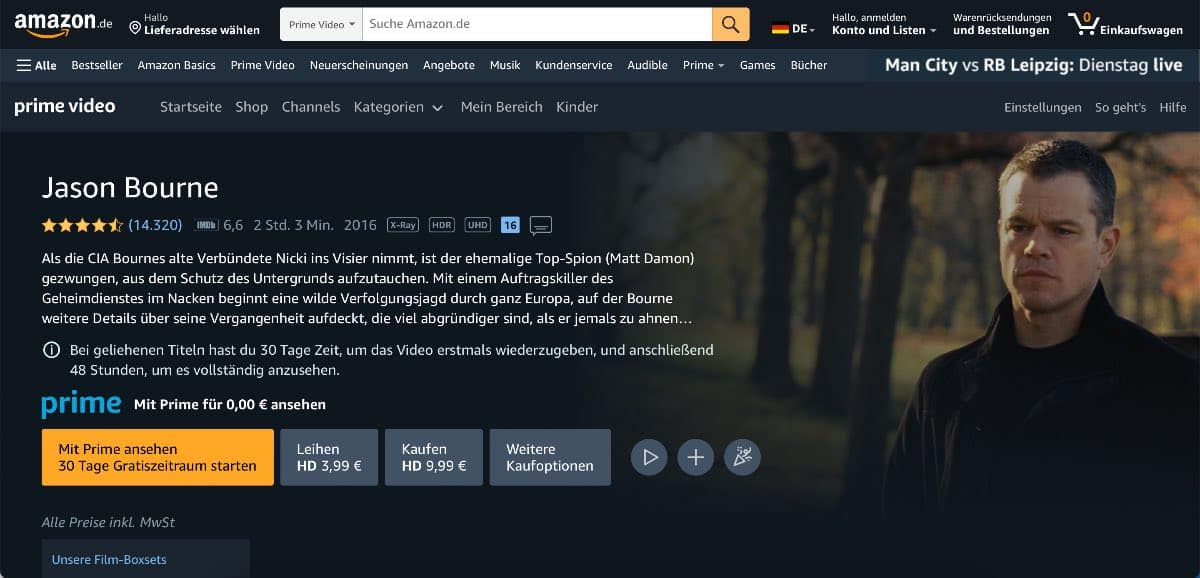Click the UHD badge
The height and width of the screenshot is (578, 1200).
(x=478, y=225)
